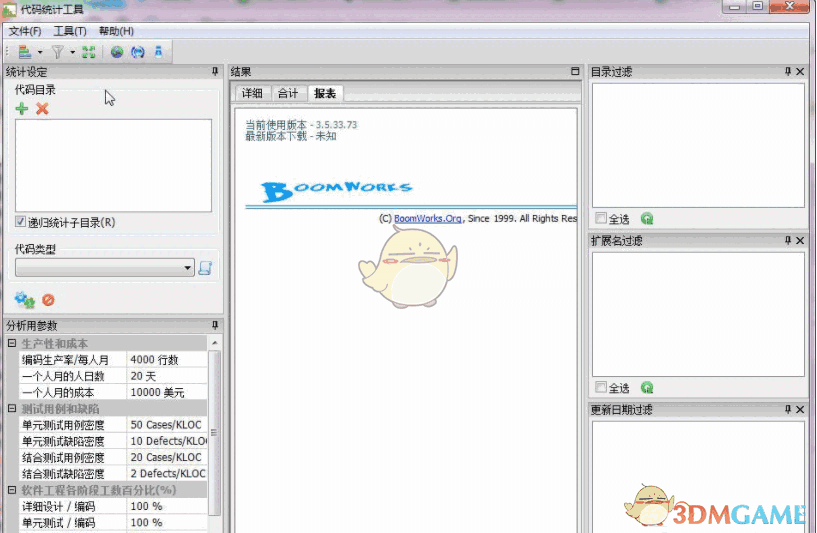Pin the 统计设定 panel
The height and width of the screenshot is (533, 817).
215,71
